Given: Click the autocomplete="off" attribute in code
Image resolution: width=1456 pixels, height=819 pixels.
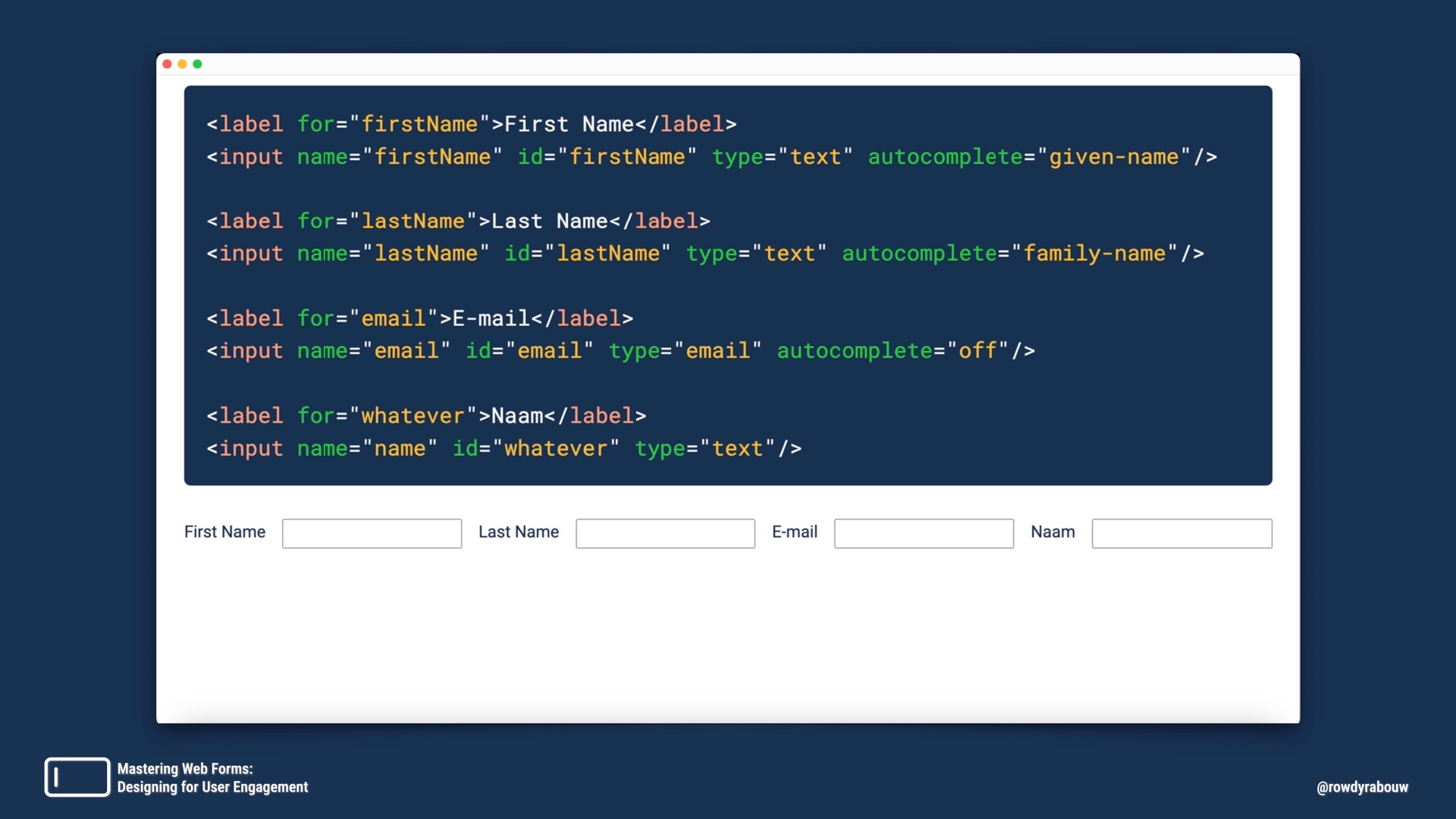Looking at the screenshot, I should point(893,351).
